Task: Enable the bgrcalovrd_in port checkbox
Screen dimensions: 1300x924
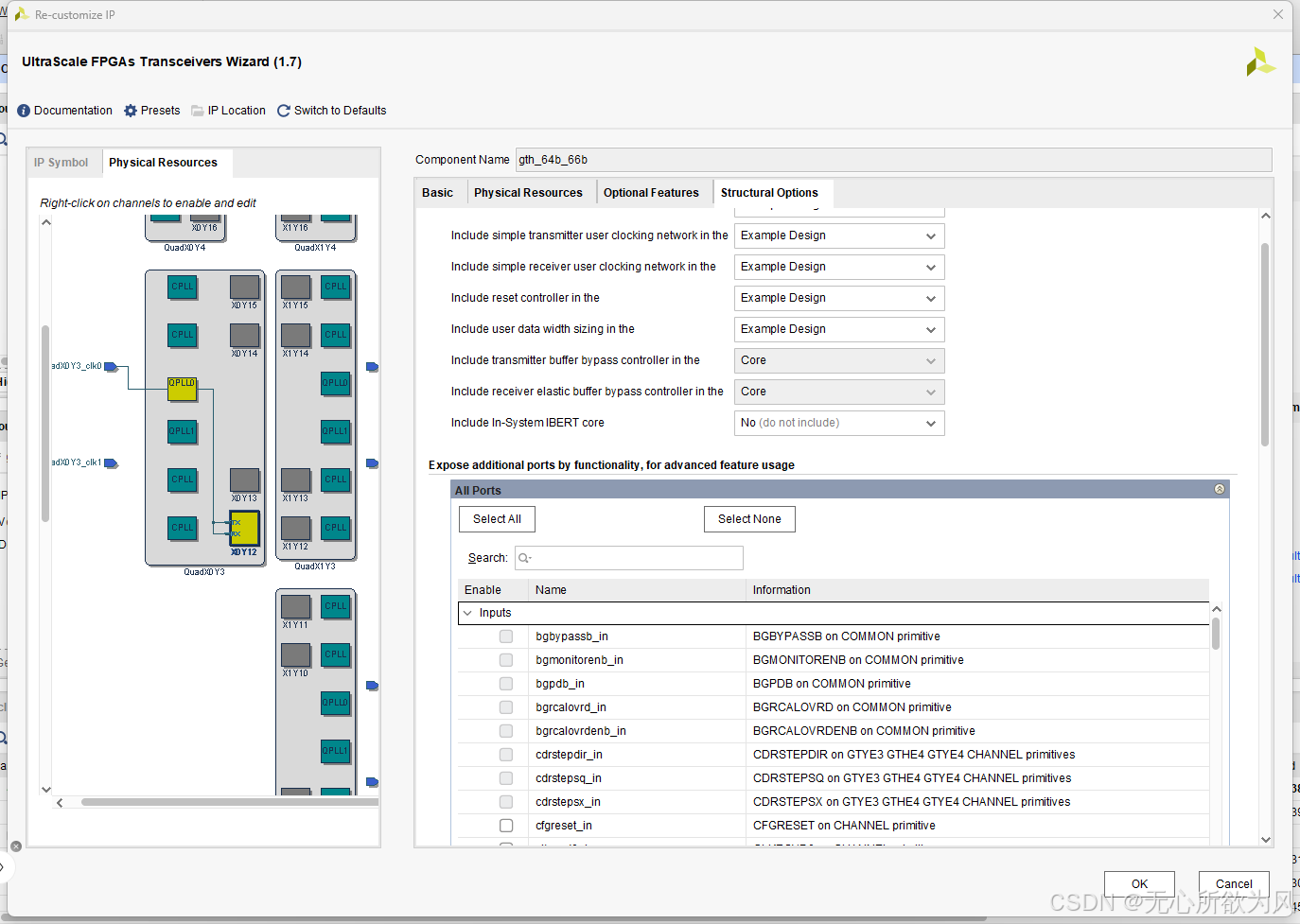Action: (506, 707)
